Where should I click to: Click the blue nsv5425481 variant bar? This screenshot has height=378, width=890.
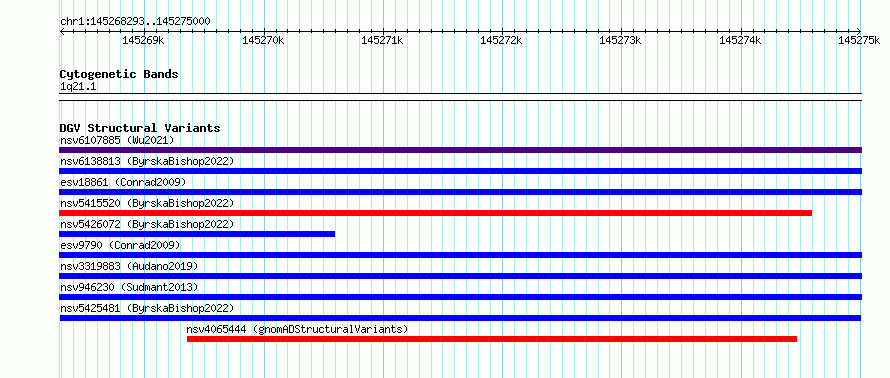coord(460,318)
